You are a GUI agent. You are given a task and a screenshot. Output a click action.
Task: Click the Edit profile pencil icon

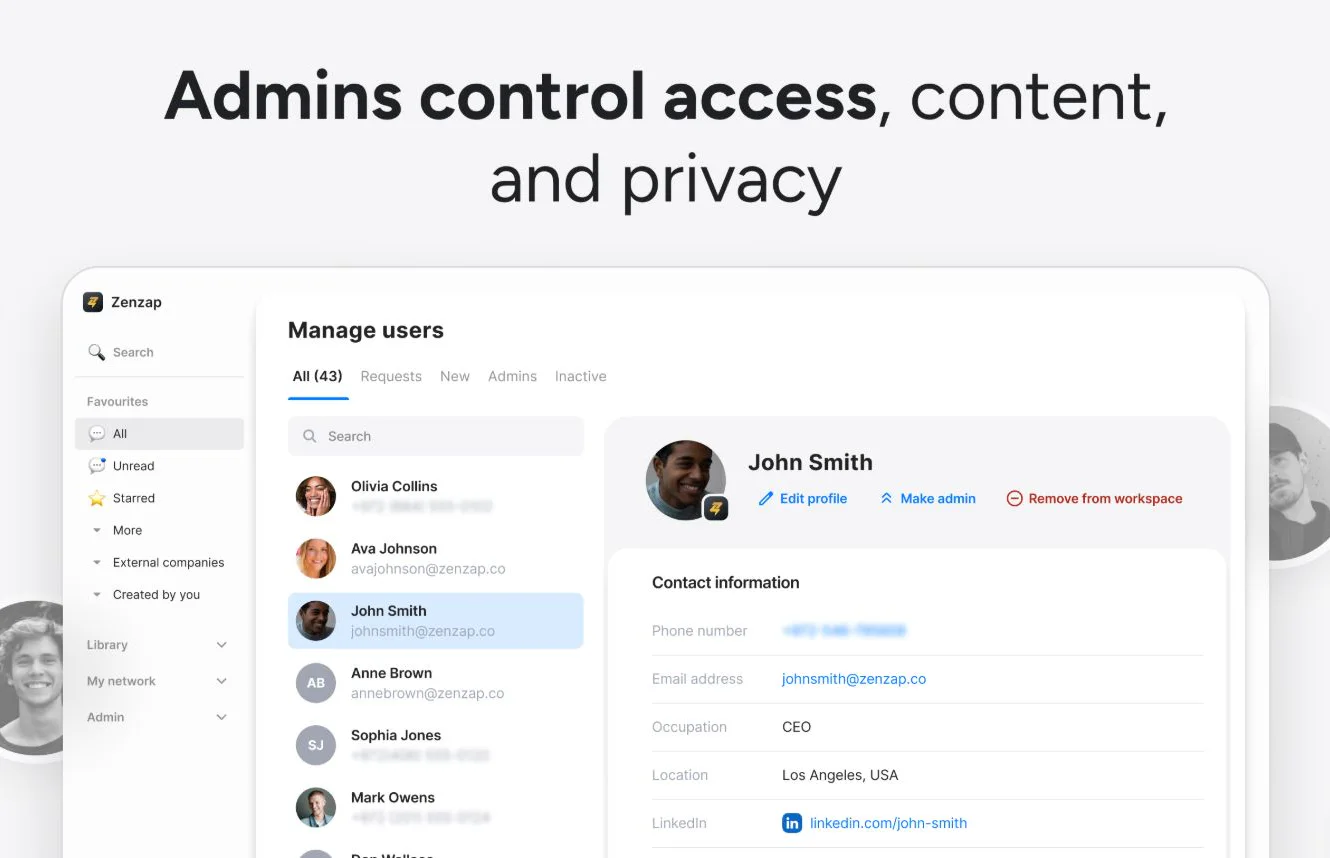coord(766,498)
